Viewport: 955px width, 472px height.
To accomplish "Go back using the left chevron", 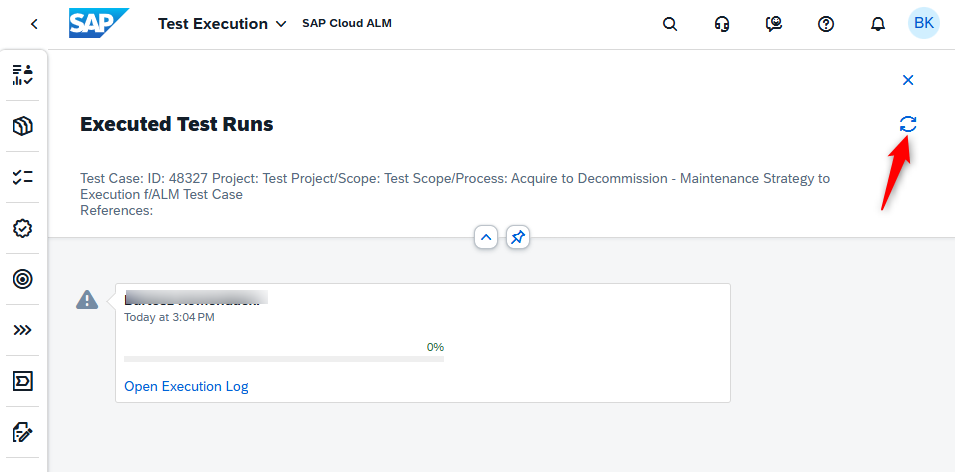I will 34,24.
